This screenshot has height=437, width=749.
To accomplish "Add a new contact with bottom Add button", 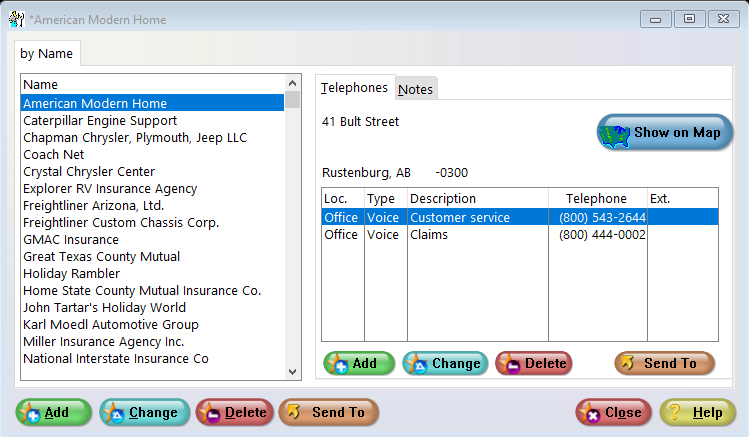I will 54,412.
